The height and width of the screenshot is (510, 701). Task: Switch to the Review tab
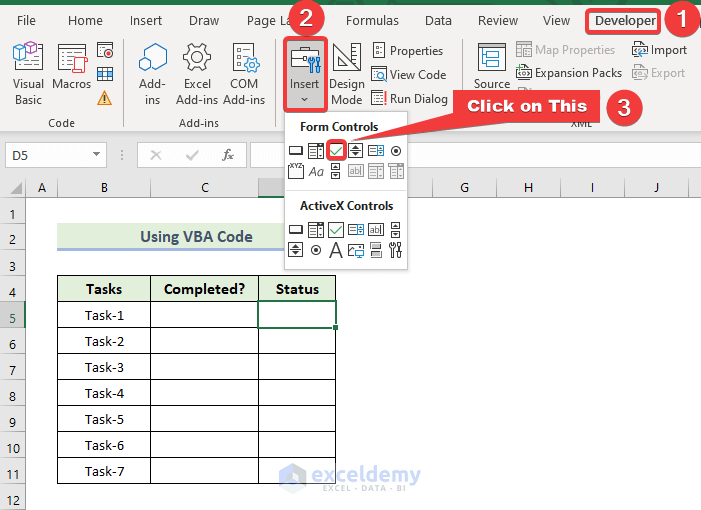(x=498, y=21)
